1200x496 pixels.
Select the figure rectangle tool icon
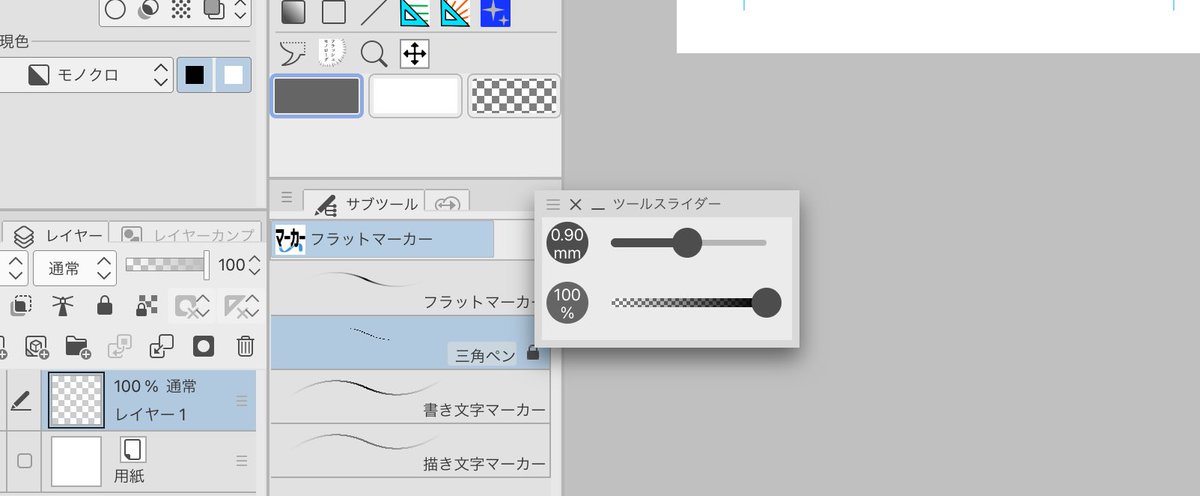pos(333,13)
